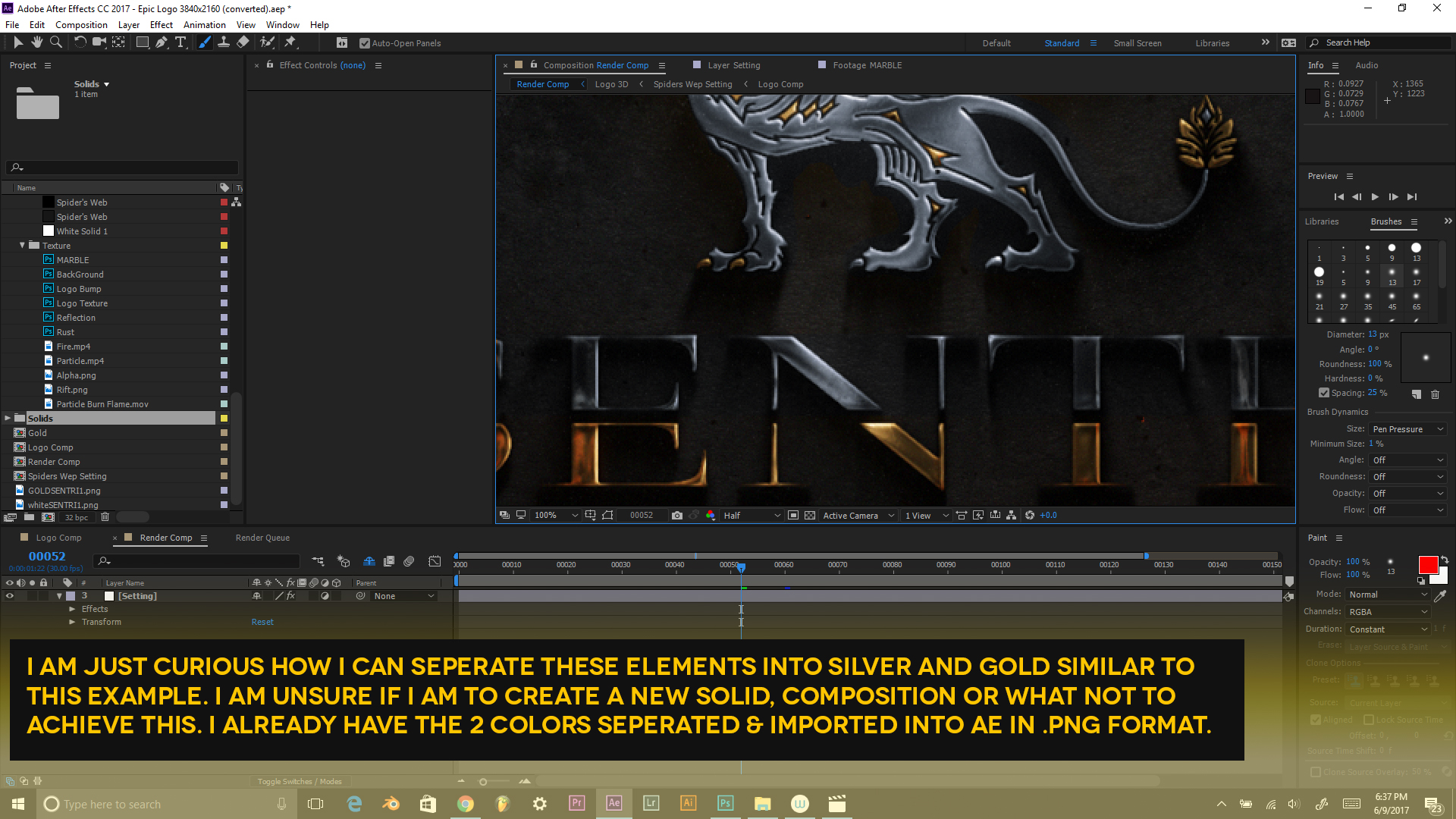Open Paint Mode Normal dropdown

pos(1389,595)
